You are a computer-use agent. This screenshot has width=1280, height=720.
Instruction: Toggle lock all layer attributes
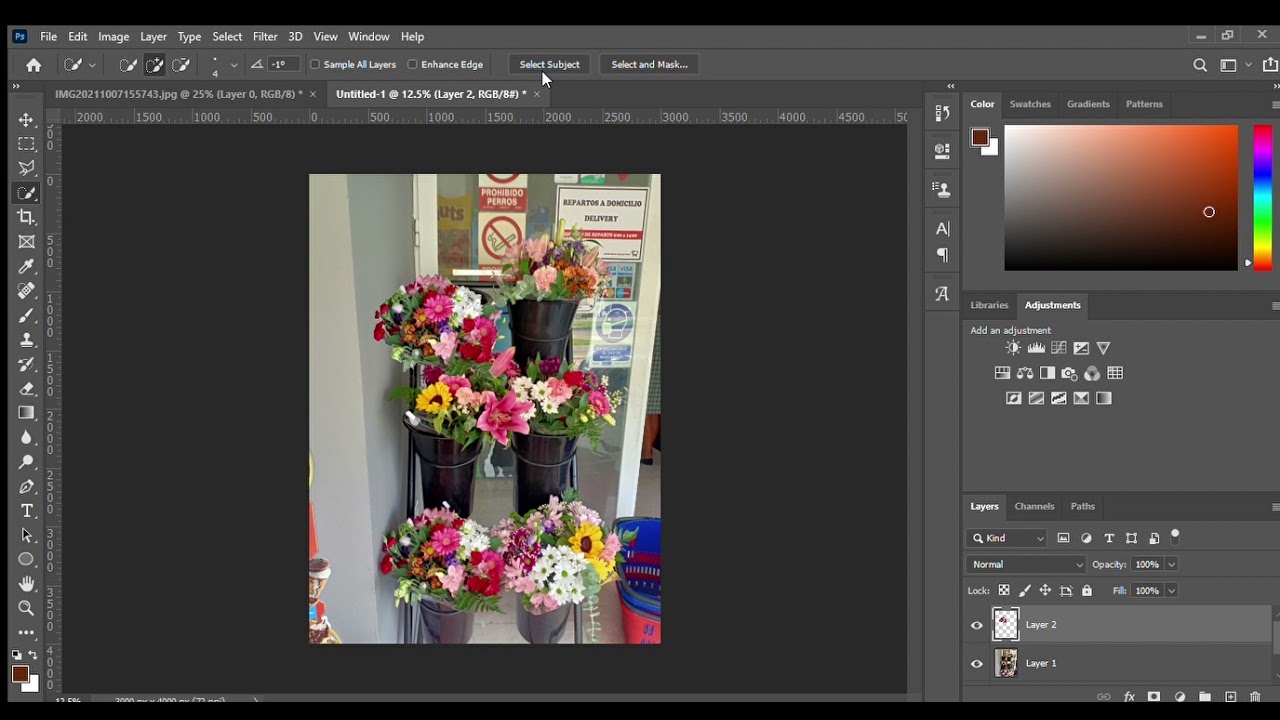pyautogui.click(x=1087, y=591)
